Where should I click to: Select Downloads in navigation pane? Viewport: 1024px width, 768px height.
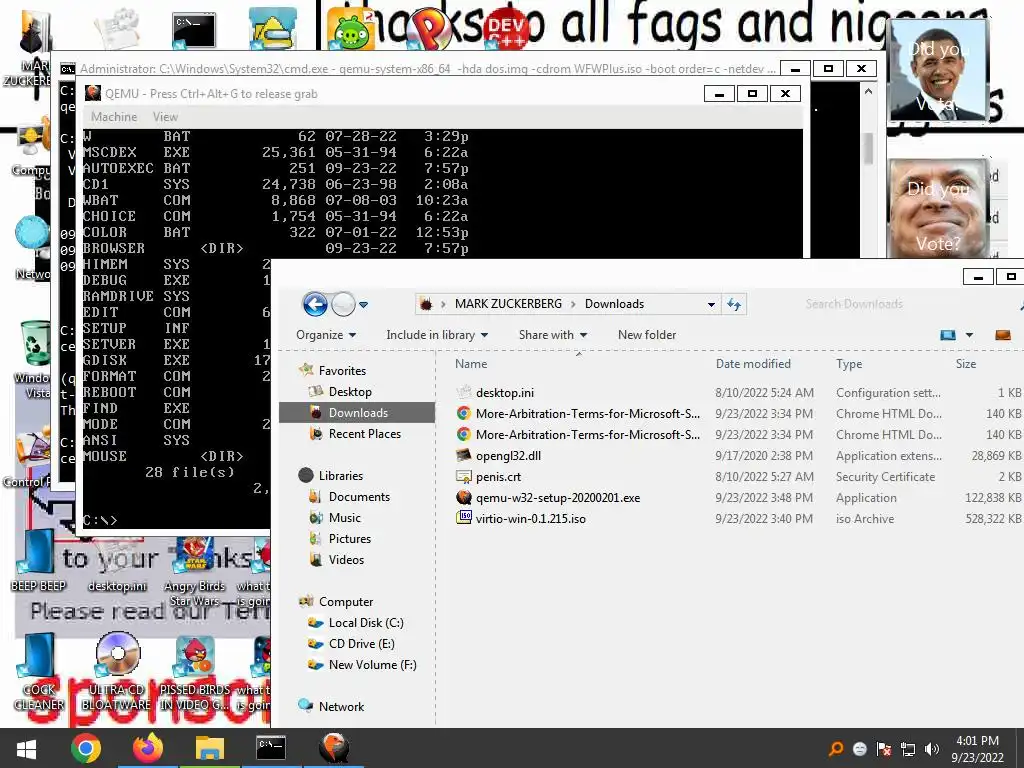pyautogui.click(x=357, y=413)
